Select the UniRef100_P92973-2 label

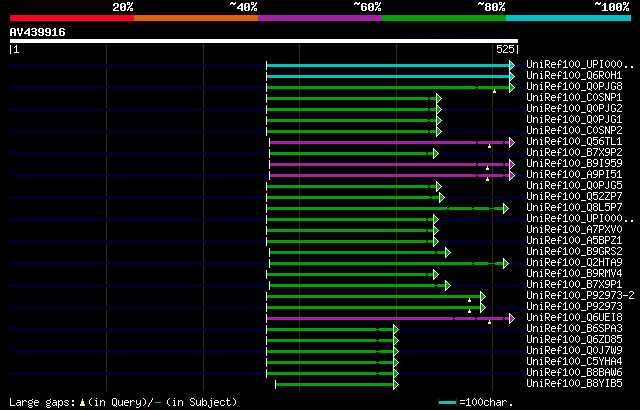click(580, 296)
